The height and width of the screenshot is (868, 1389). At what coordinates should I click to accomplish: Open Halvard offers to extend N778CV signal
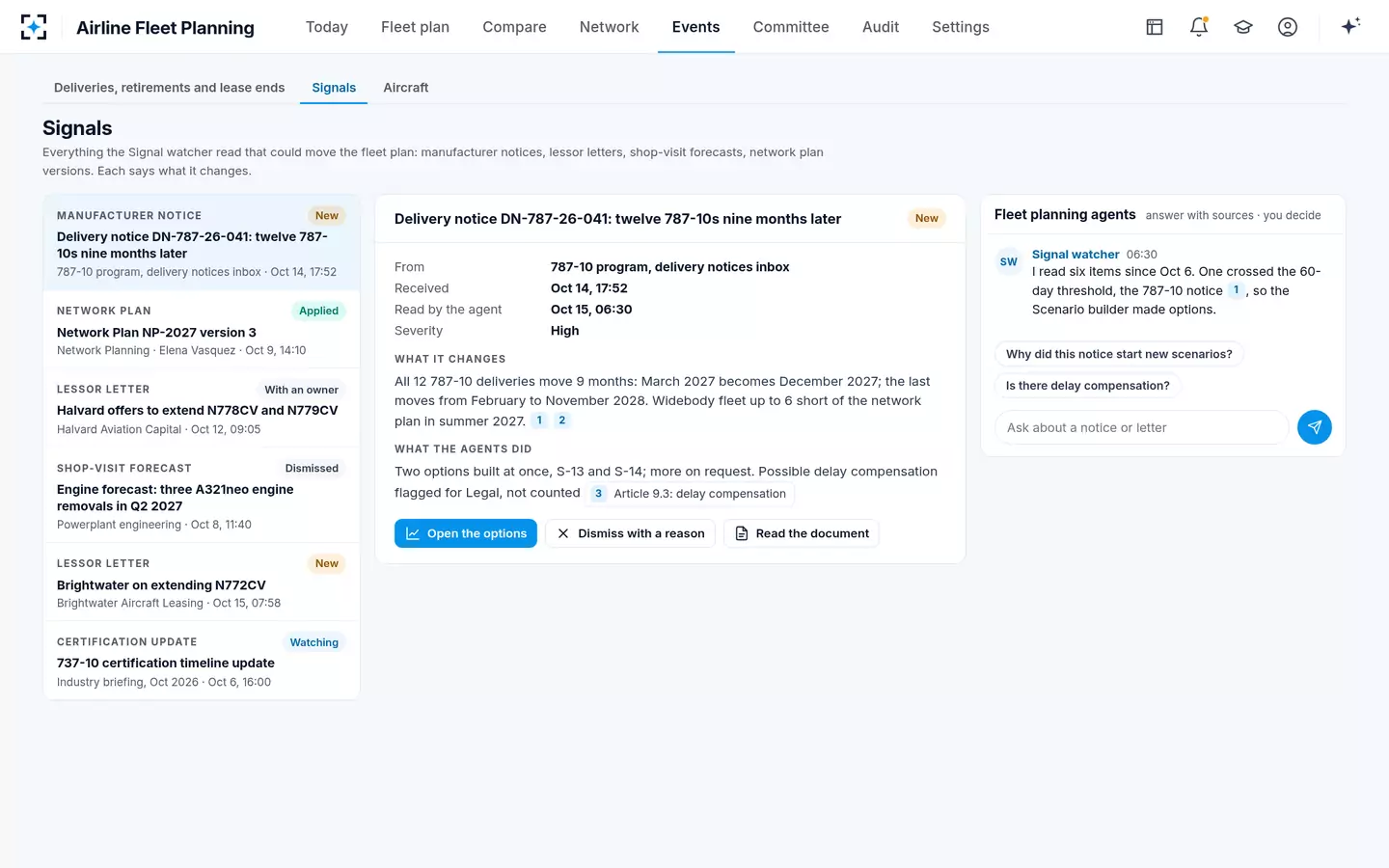pyautogui.click(x=202, y=409)
